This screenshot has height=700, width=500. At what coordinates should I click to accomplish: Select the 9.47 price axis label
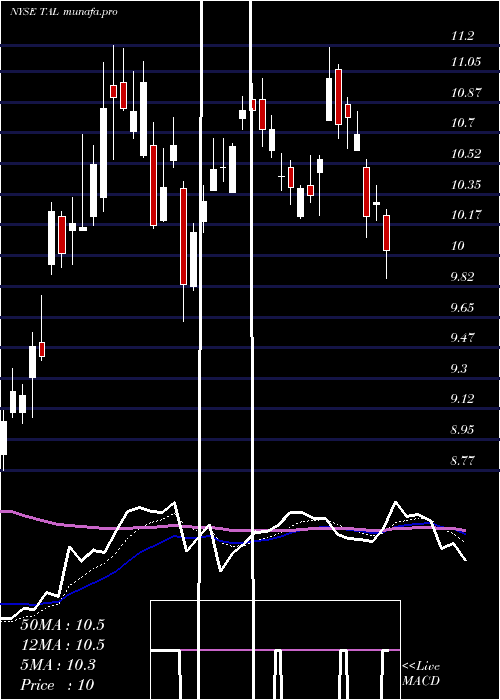(x=462, y=338)
